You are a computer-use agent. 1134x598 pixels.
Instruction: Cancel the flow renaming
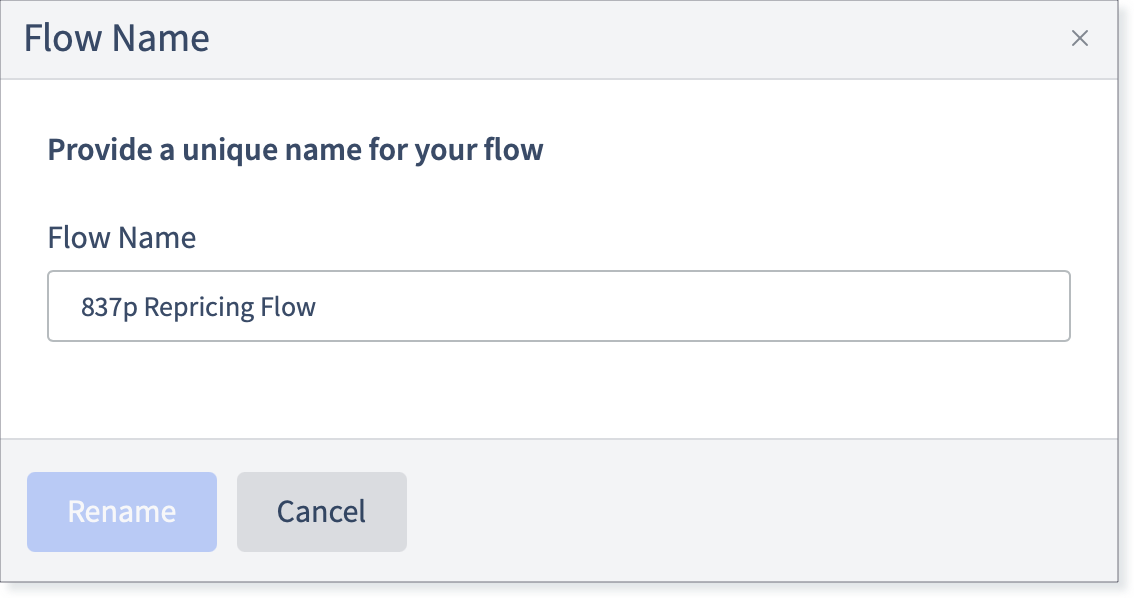click(x=322, y=512)
